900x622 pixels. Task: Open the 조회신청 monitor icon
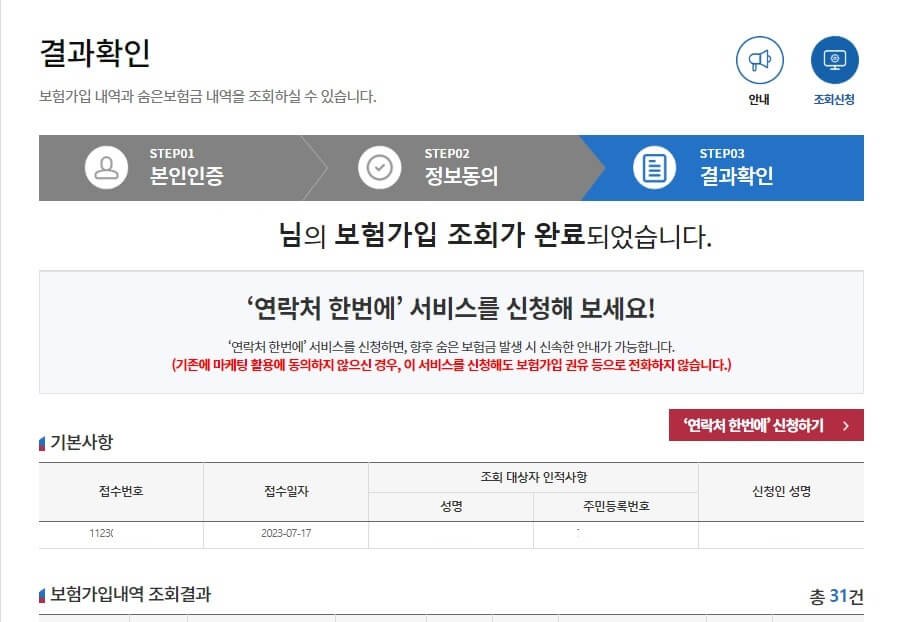tap(836, 60)
